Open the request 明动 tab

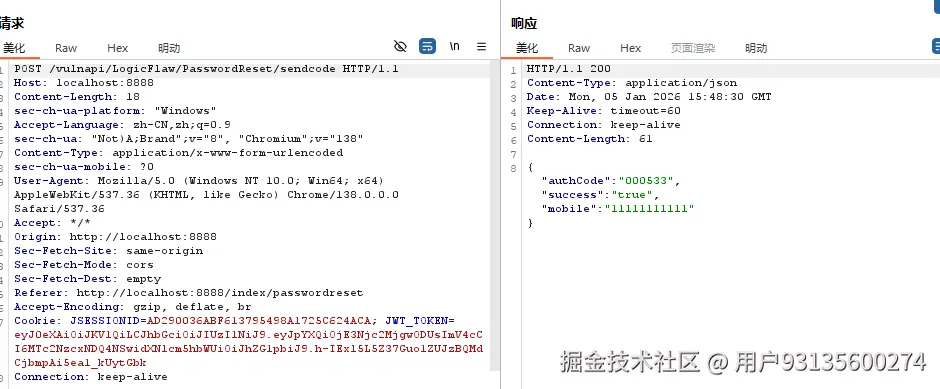(169, 48)
